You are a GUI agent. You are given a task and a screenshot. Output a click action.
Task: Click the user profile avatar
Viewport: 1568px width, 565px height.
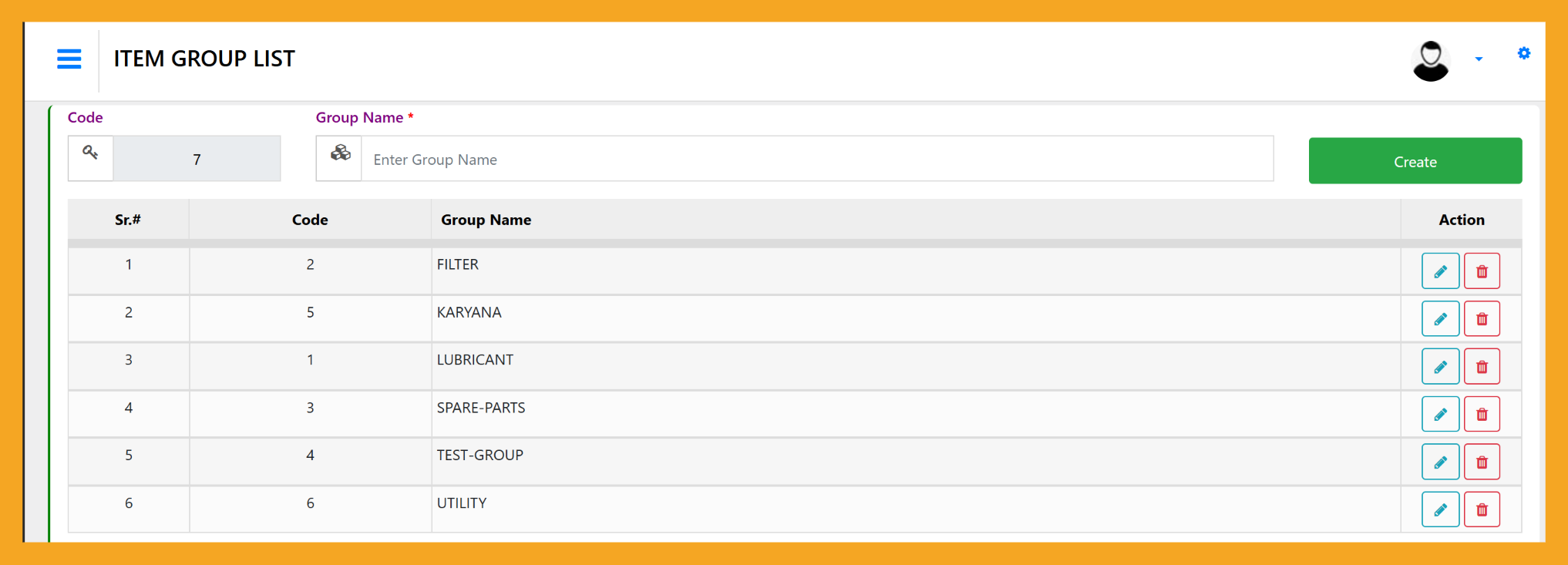1430,61
